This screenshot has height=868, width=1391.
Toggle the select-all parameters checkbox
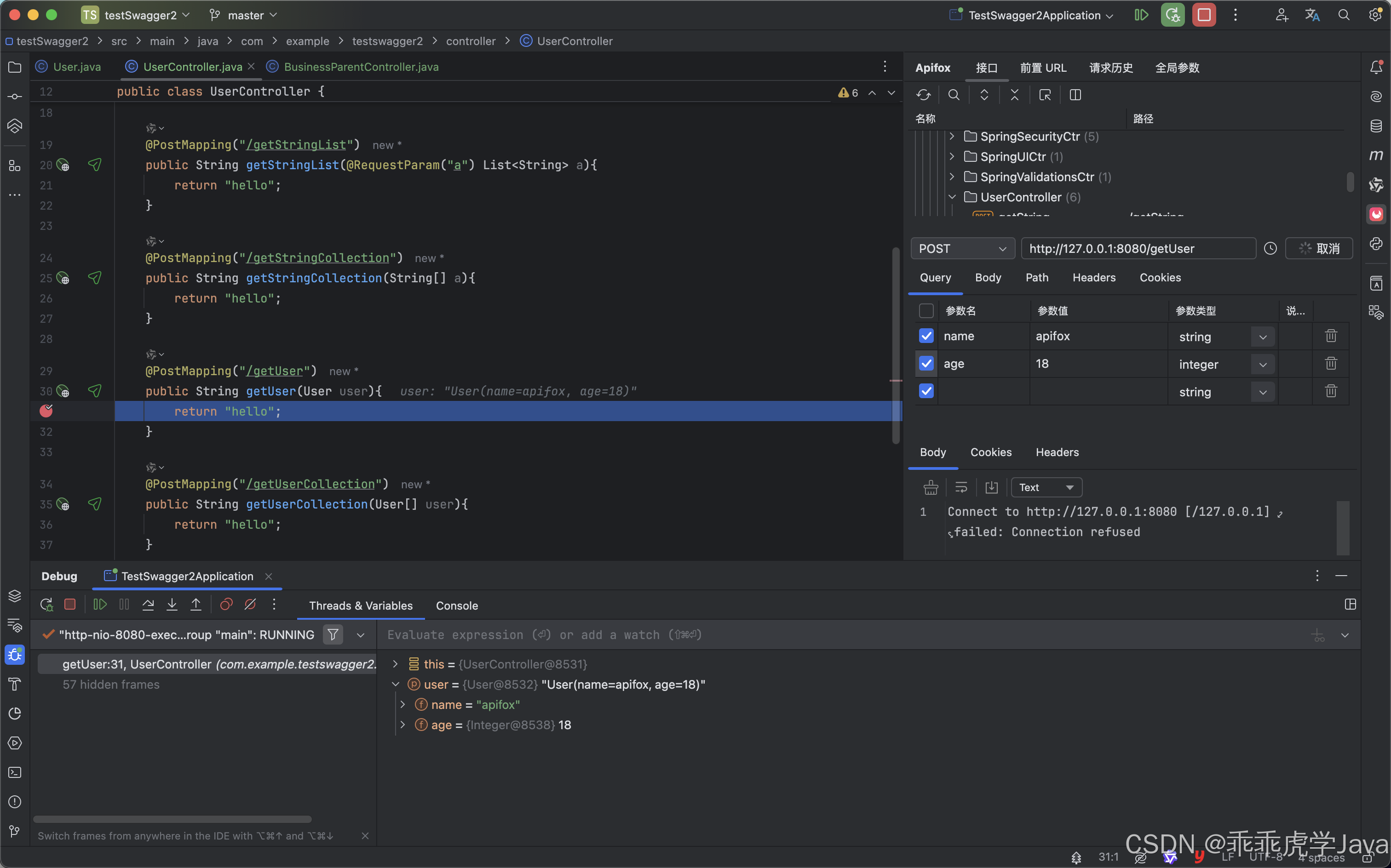pyautogui.click(x=926, y=311)
